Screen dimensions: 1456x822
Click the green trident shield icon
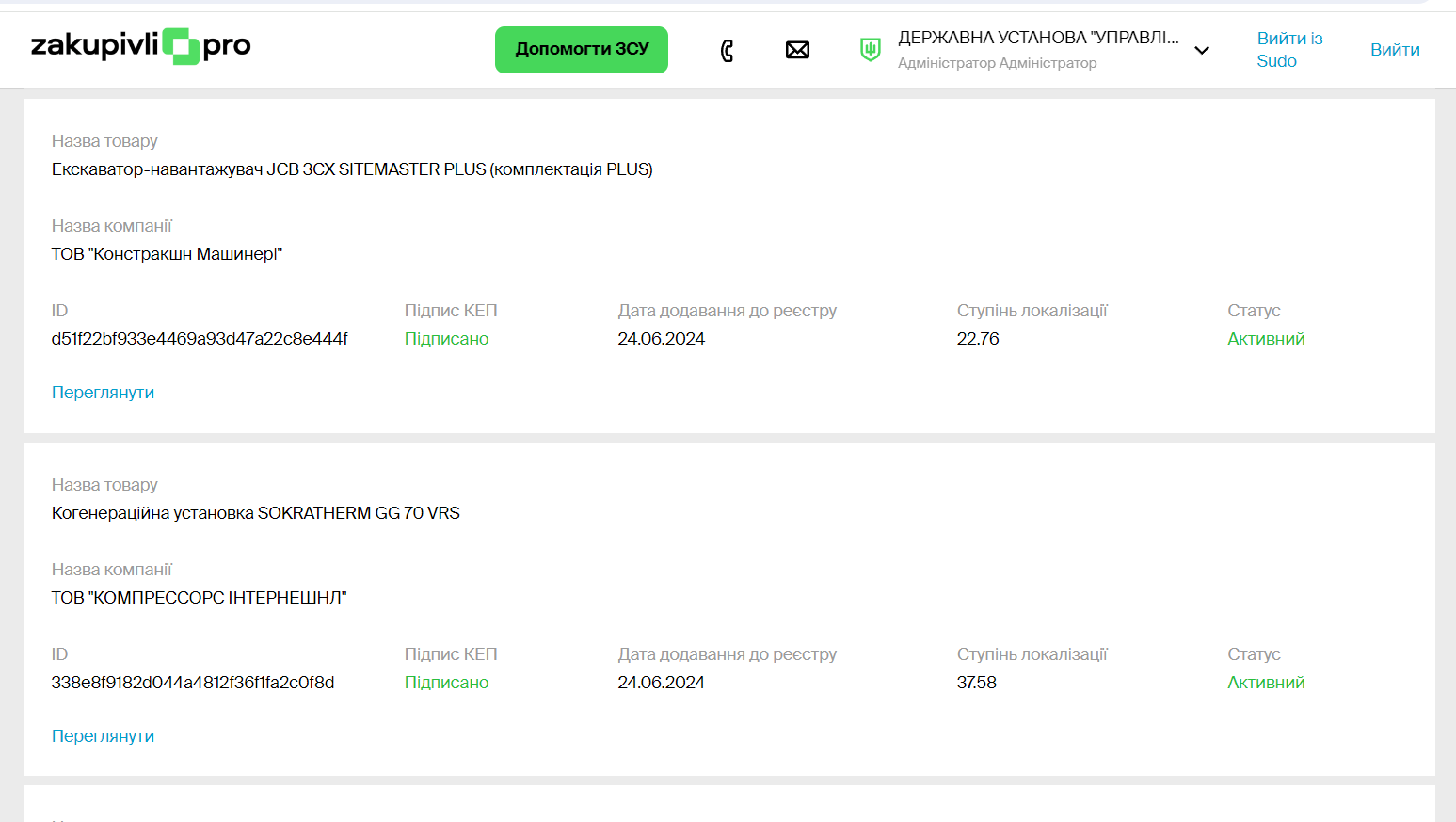tap(871, 50)
